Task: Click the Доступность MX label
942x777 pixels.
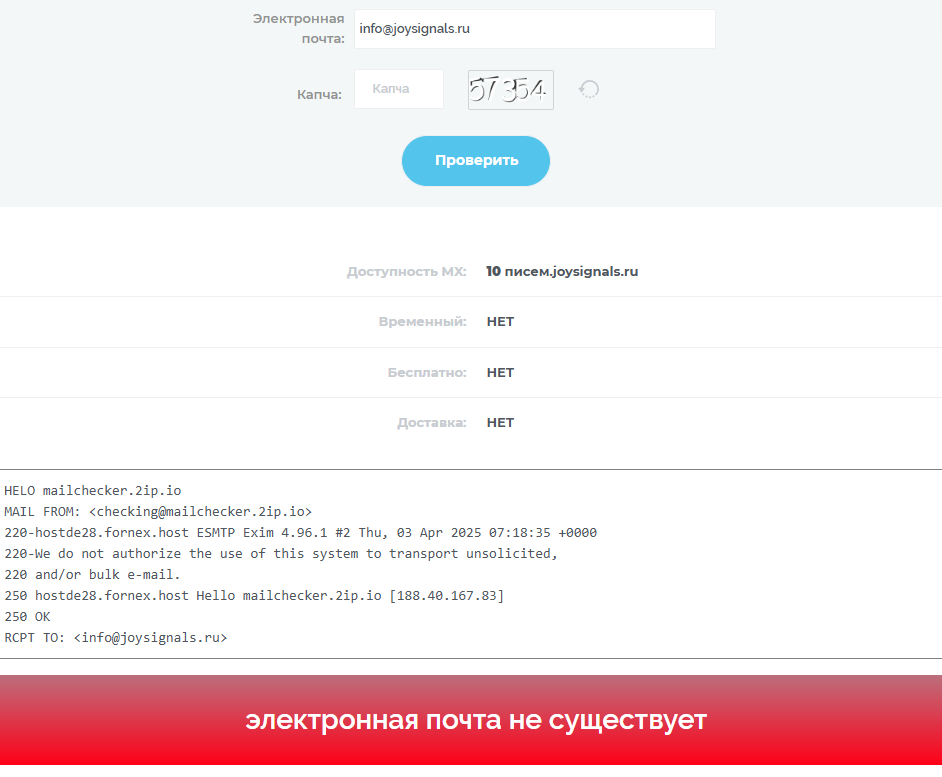Action: 407,272
